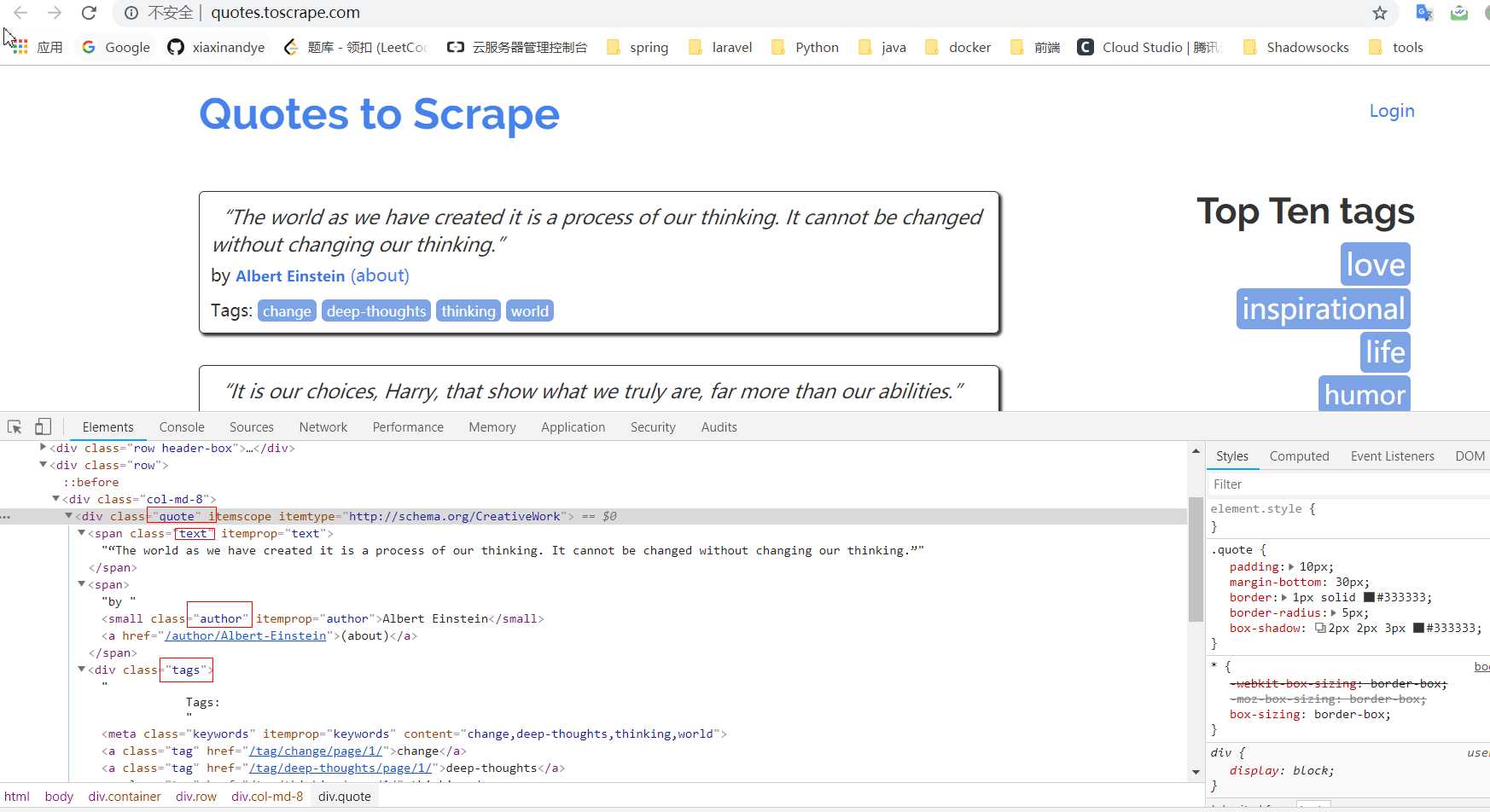This screenshot has height=812, width=1490.
Task: Open the life top tag
Action: [x=1385, y=352]
